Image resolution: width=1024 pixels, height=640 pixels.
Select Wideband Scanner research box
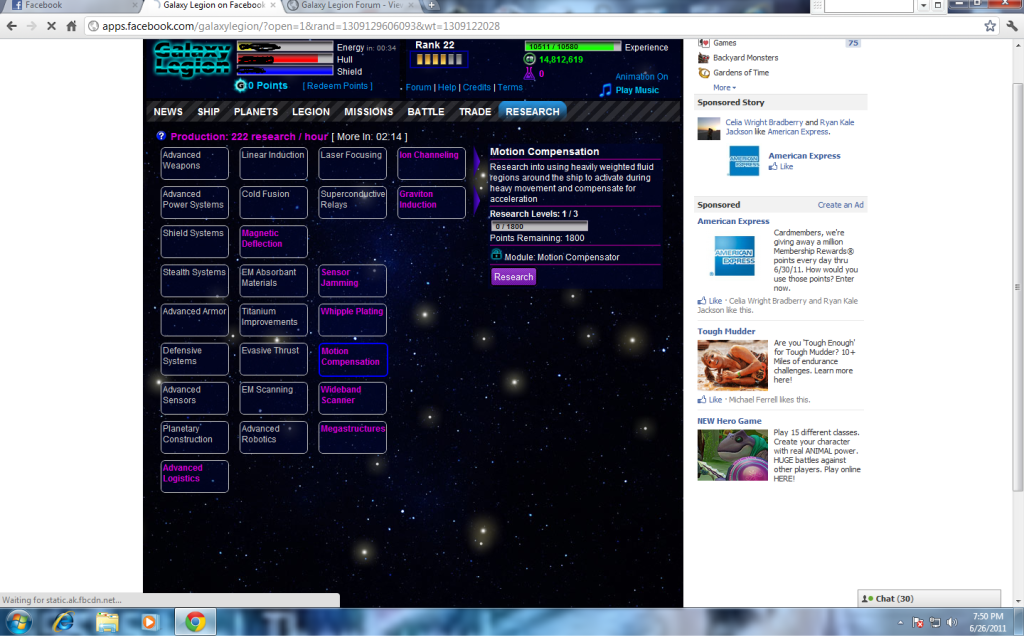click(x=352, y=398)
